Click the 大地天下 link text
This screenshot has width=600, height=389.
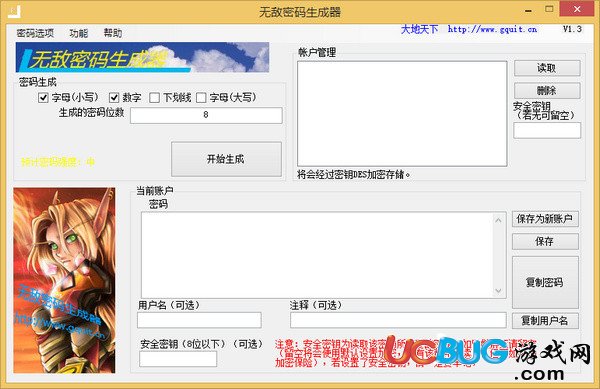pyautogui.click(x=419, y=29)
